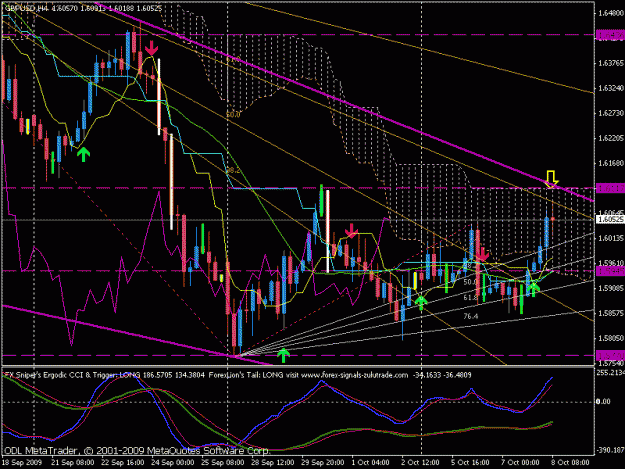Screen dimensions: 625x469
Task: Click the 22 Sep 16:00 time label
Action: click(122, 463)
